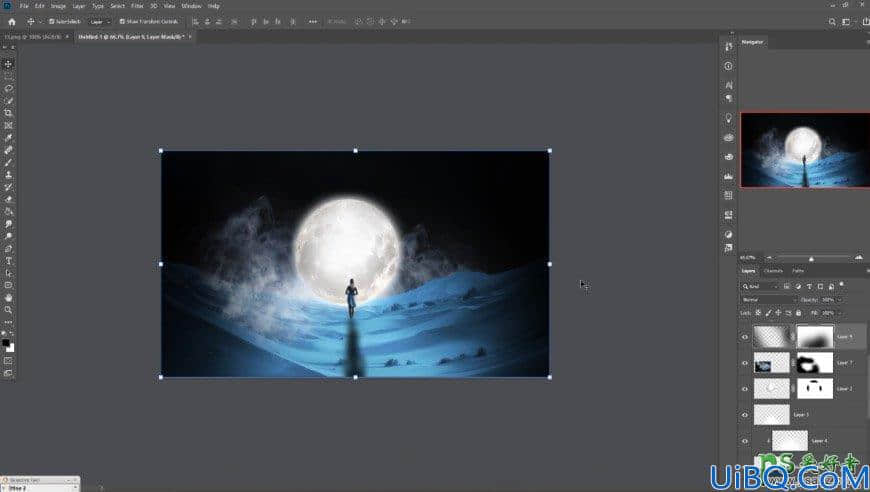Select the Move tool
Image resolution: width=870 pixels, height=492 pixels.
(x=8, y=64)
